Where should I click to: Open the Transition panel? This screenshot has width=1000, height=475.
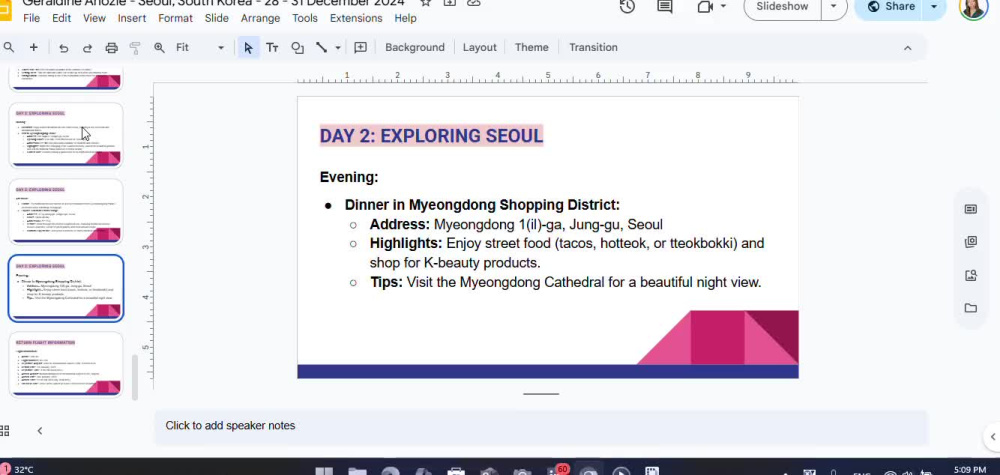[x=593, y=47]
